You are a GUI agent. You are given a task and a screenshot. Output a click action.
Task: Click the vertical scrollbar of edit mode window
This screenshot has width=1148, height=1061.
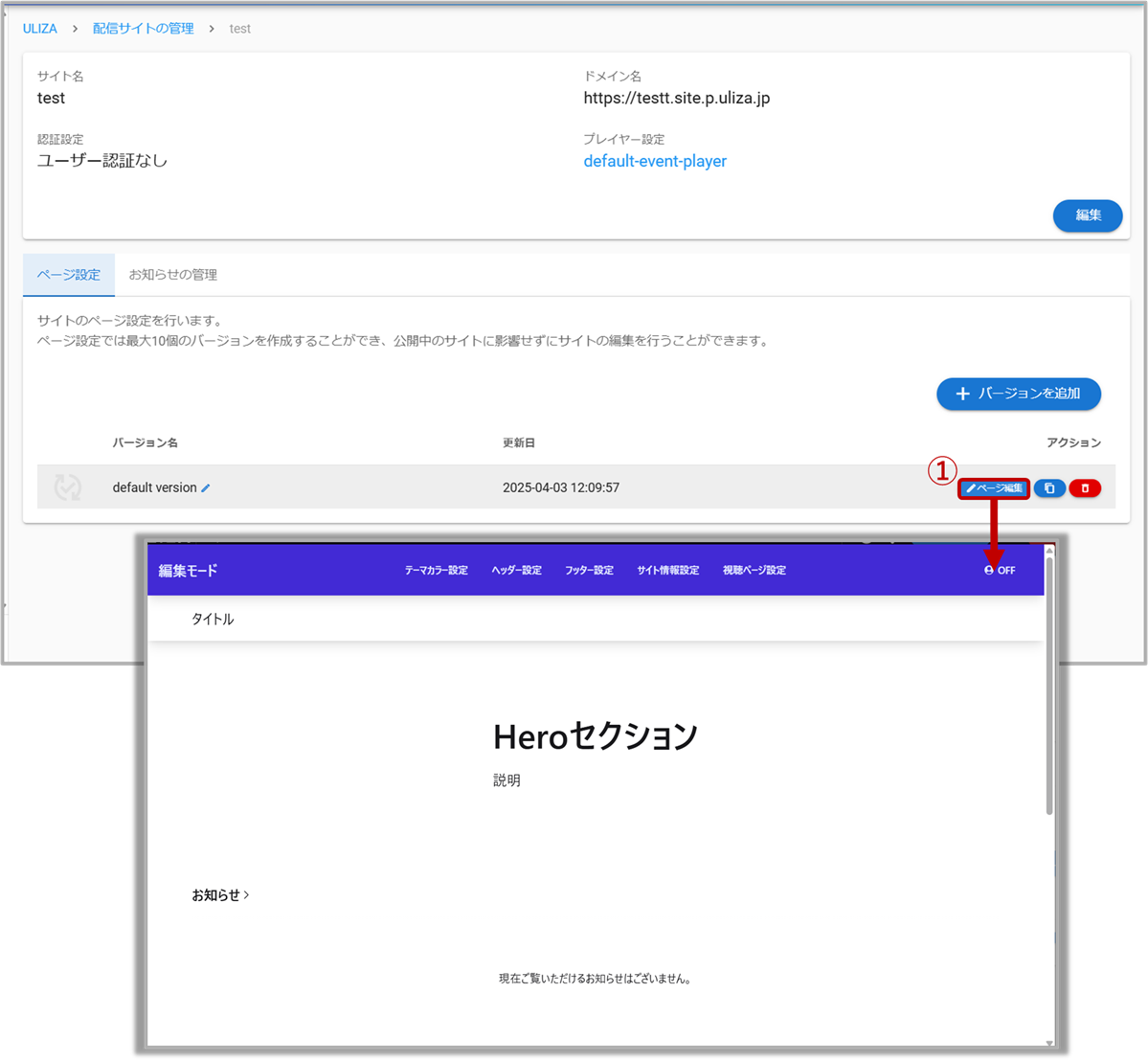pos(1049,685)
